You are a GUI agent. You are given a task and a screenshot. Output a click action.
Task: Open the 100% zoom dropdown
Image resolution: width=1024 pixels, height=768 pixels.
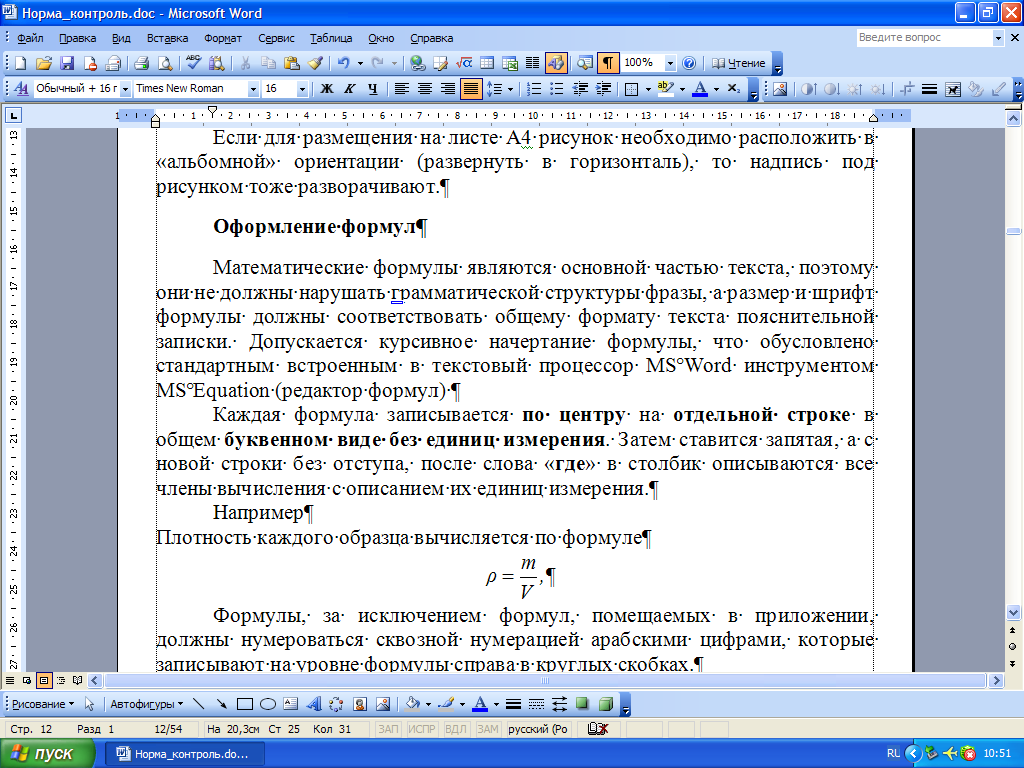pos(670,63)
